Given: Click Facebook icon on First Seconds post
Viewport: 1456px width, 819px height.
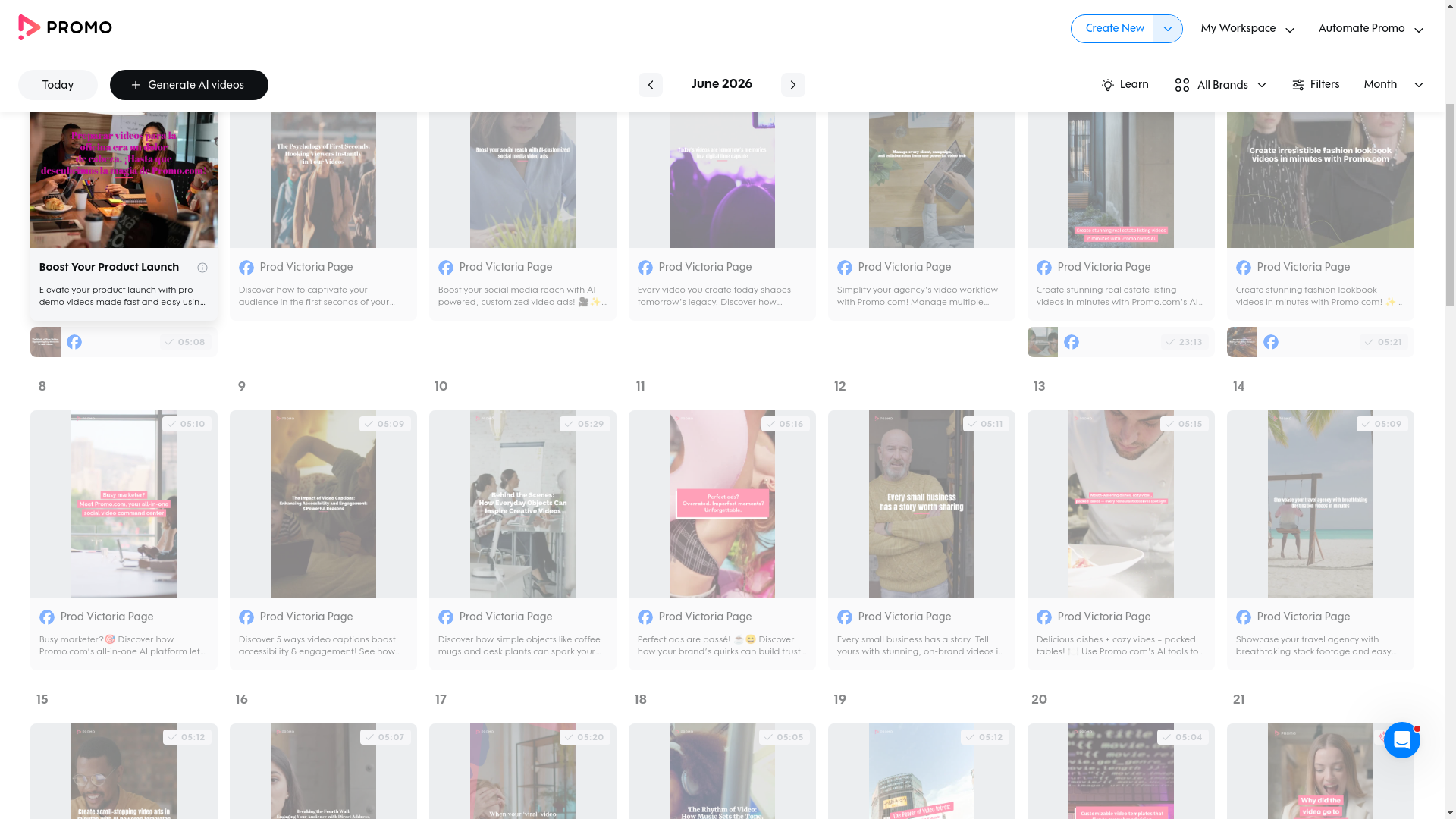Looking at the screenshot, I should (x=246, y=268).
